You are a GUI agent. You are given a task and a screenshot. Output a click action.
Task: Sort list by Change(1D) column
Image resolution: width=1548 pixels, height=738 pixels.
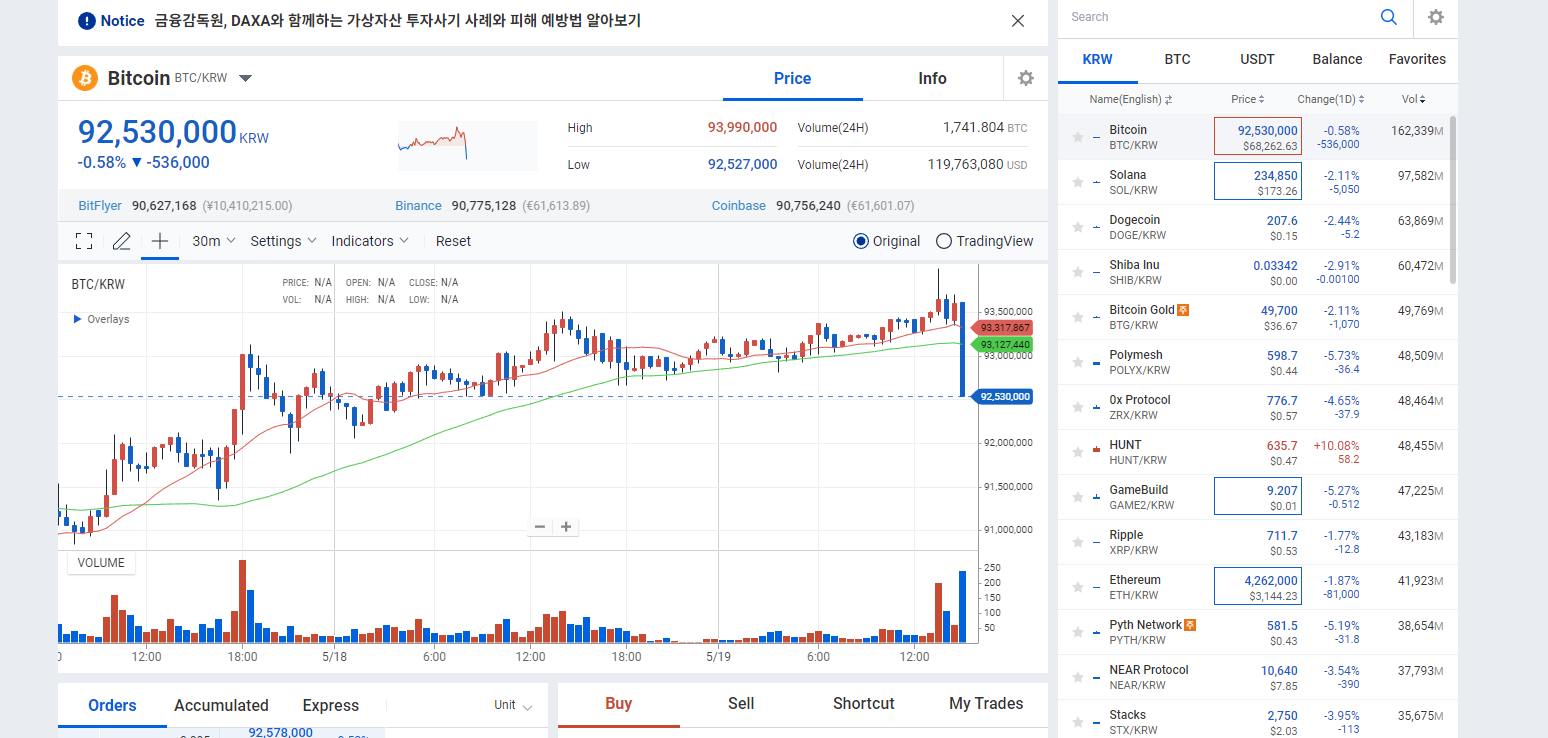(1331, 100)
